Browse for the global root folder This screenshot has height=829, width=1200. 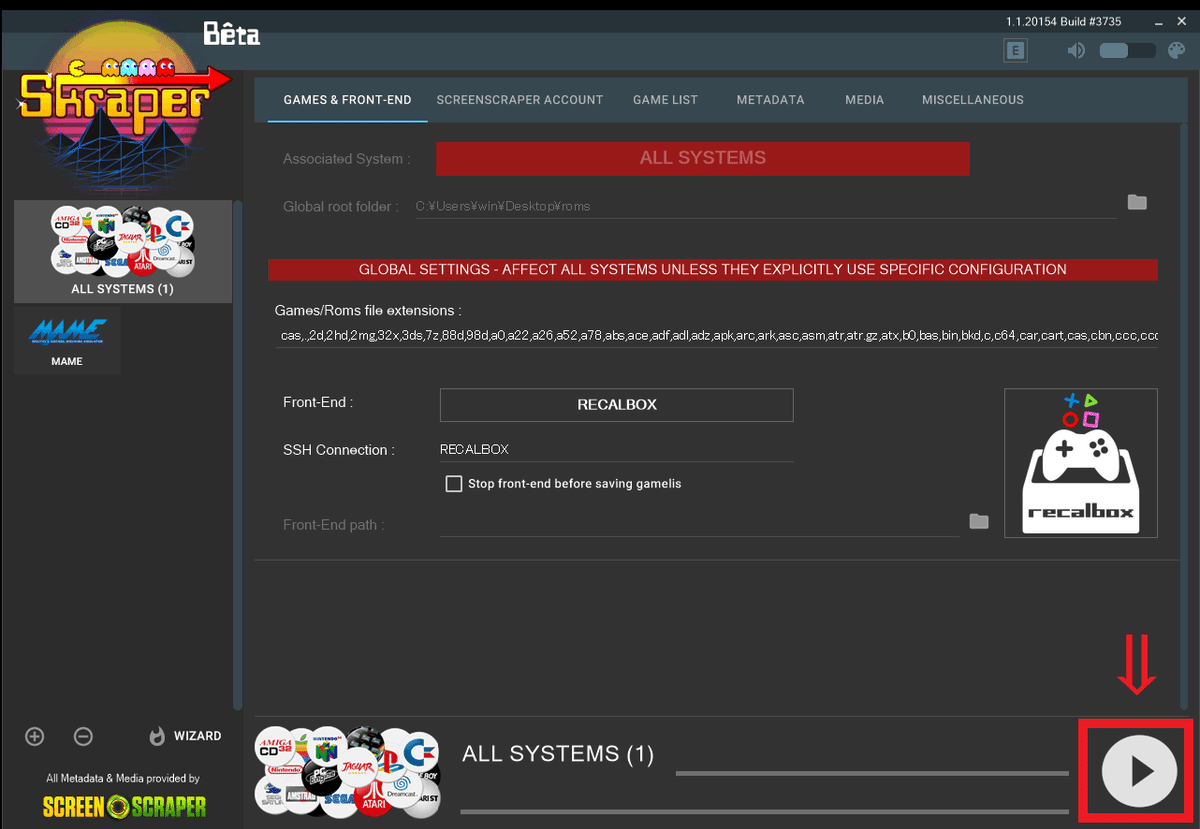[x=1137, y=202]
